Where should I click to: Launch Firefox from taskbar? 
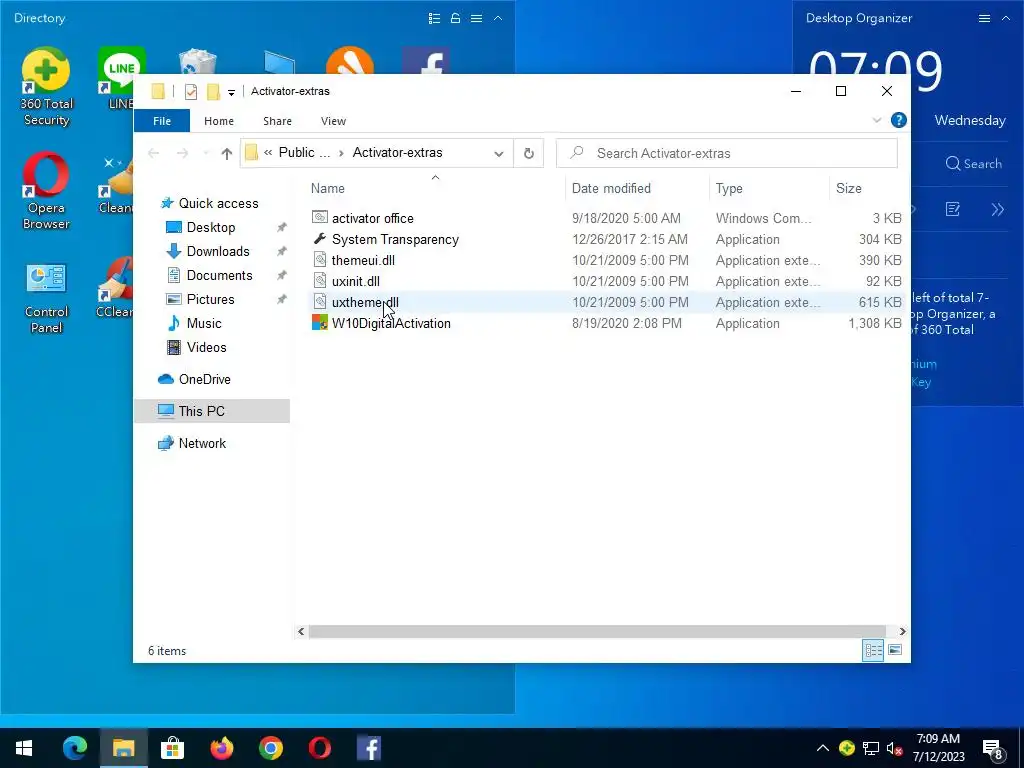click(x=221, y=748)
